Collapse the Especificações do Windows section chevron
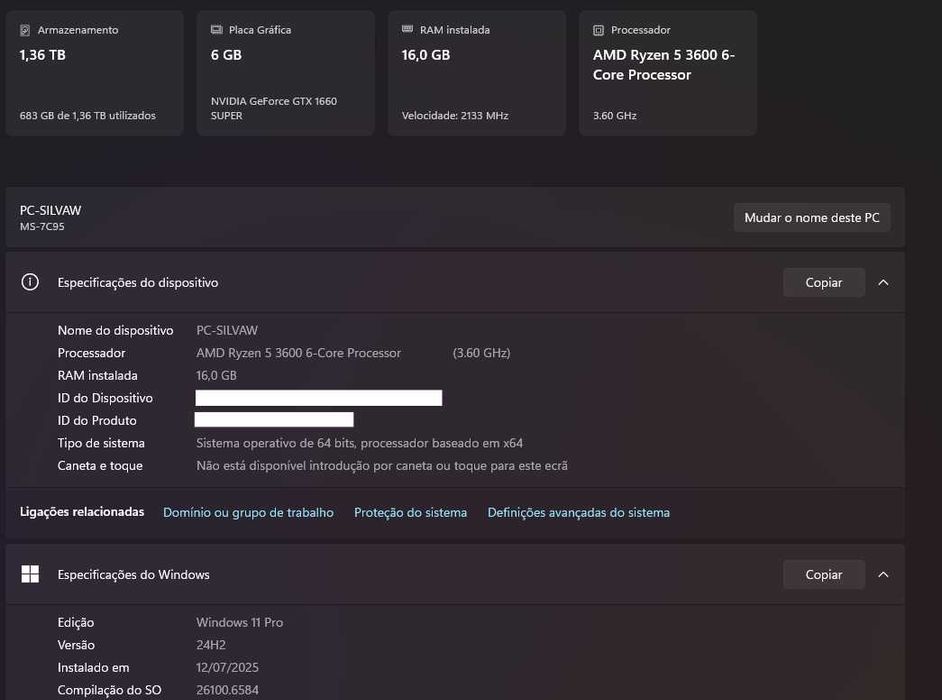Screen dimensions: 942x700 click(883, 574)
